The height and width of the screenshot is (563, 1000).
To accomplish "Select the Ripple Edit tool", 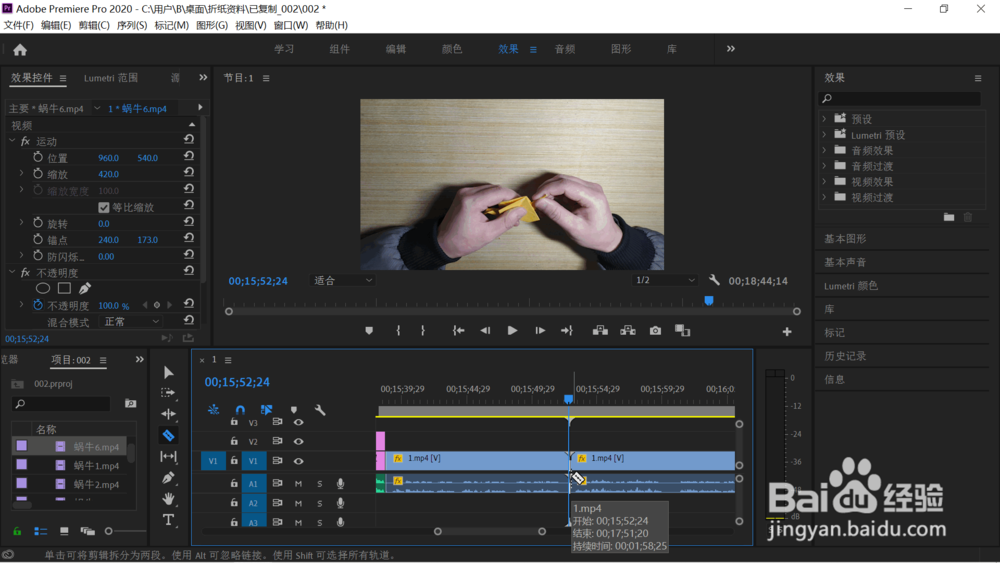I will coord(168,414).
